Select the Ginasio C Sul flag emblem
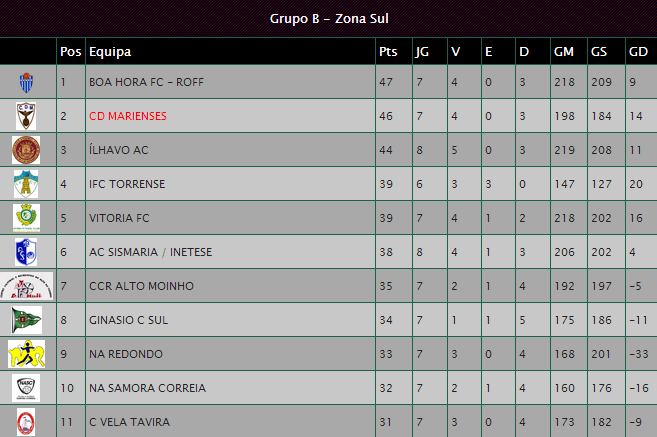The width and height of the screenshot is (657, 437). 26,320
